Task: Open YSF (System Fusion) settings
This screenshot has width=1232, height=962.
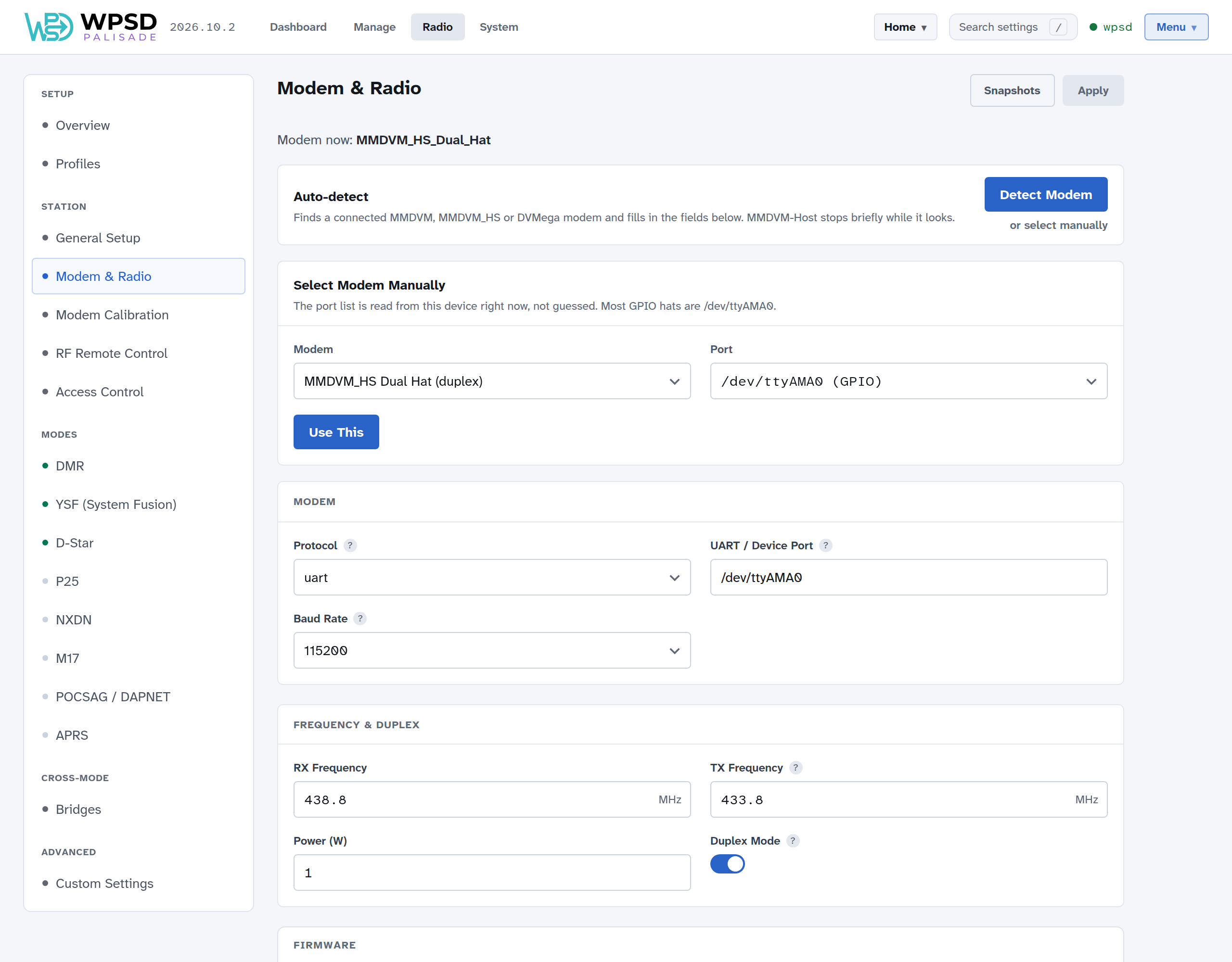Action: pyautogui.click(x=139, y=504)
